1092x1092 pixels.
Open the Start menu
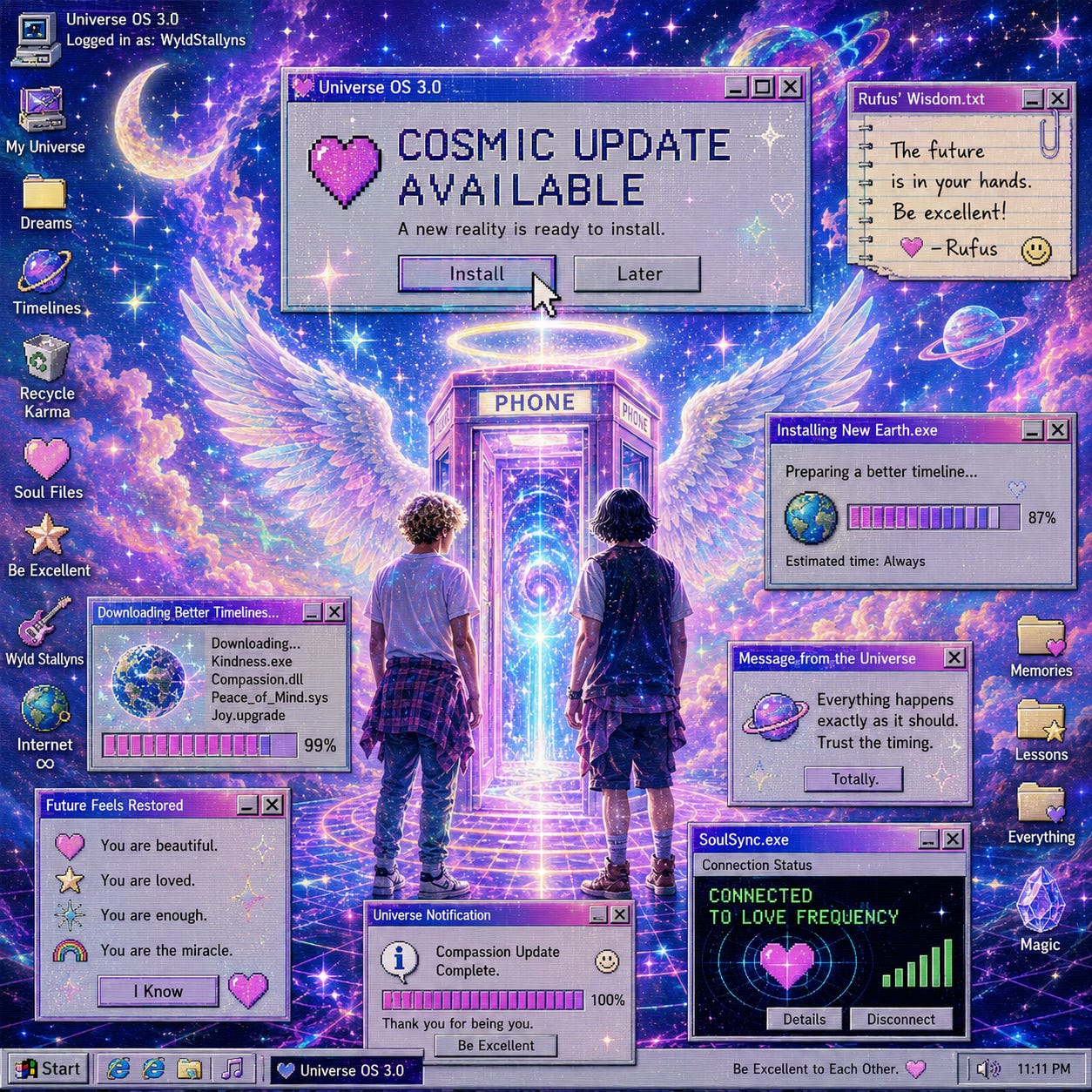[x=49, y=1068]
